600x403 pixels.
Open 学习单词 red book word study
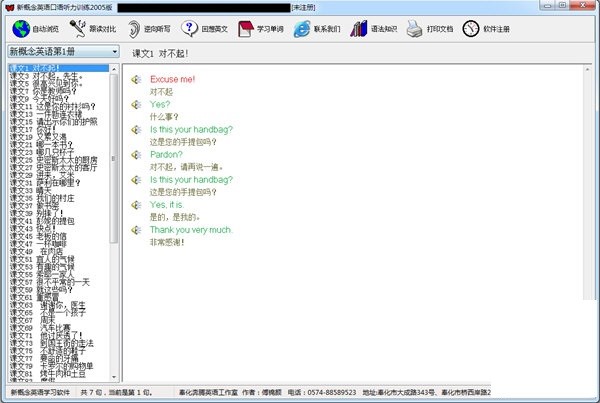246,29
